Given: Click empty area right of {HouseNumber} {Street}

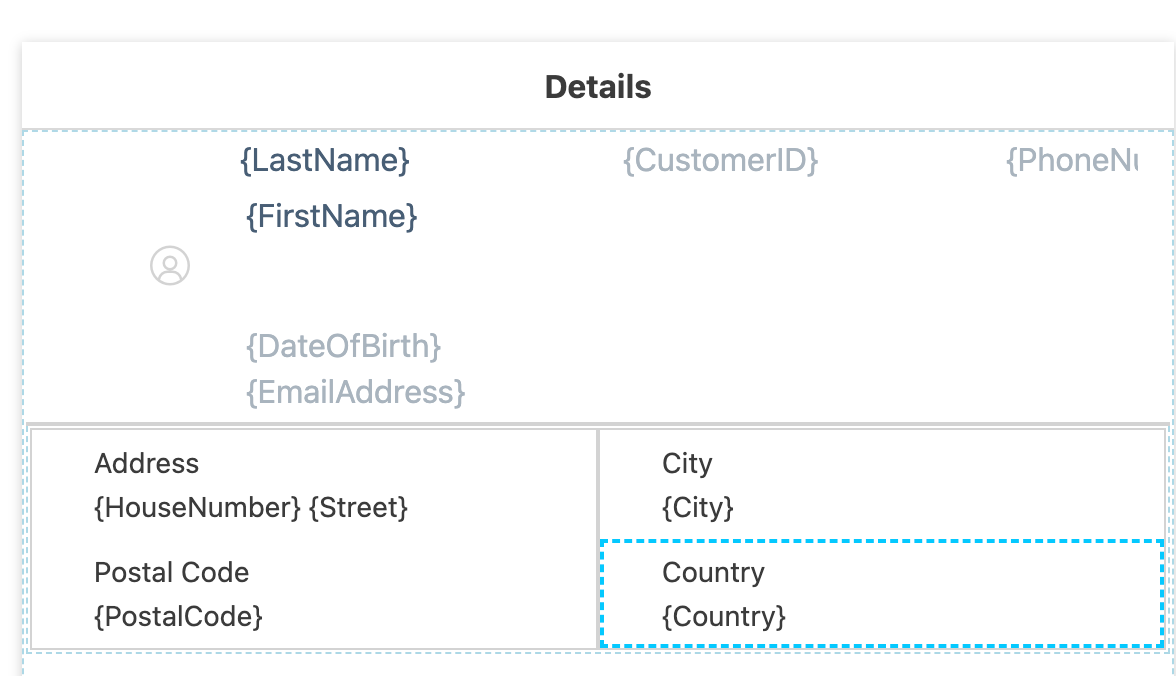Looking at the screenshot, I should (502, 508).
